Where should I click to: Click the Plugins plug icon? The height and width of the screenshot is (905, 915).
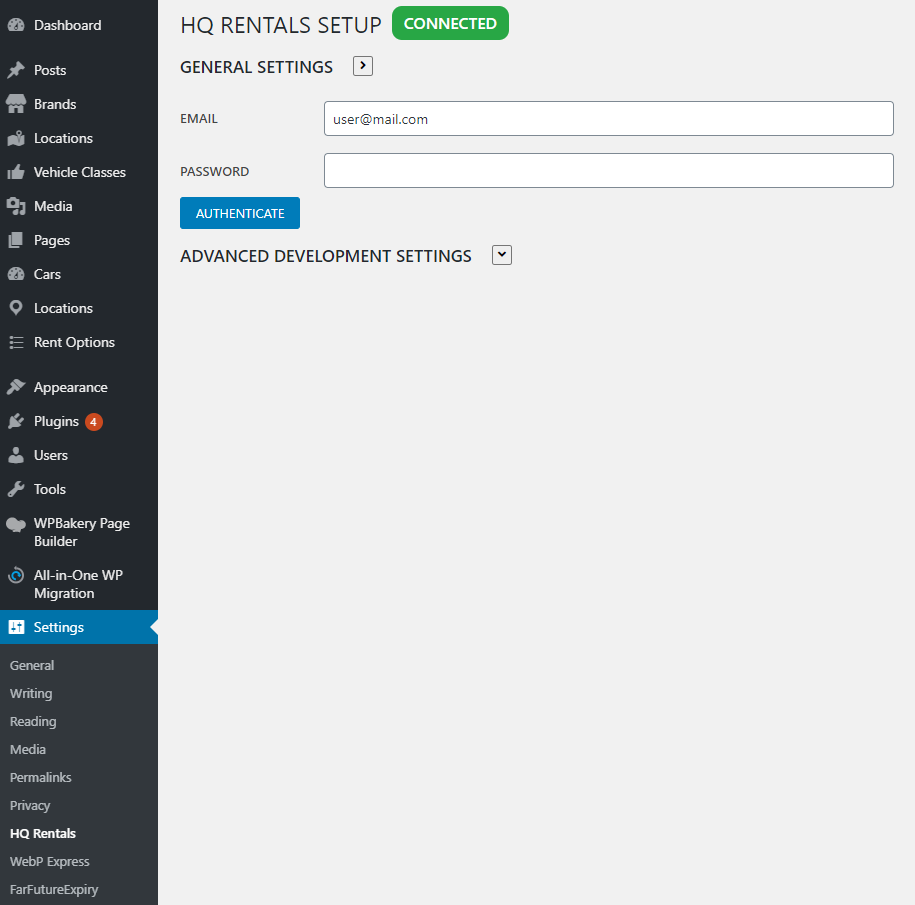[x=16, y=421]
